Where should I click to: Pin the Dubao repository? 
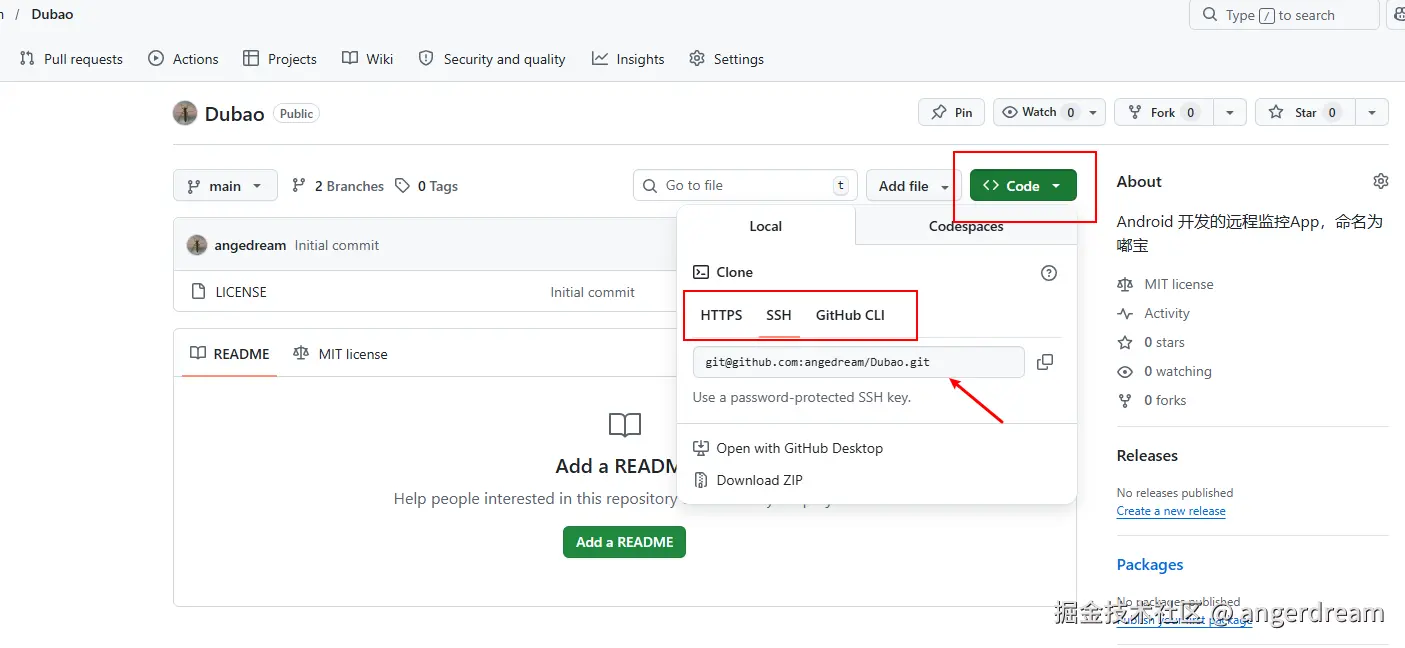click(951, 112)
